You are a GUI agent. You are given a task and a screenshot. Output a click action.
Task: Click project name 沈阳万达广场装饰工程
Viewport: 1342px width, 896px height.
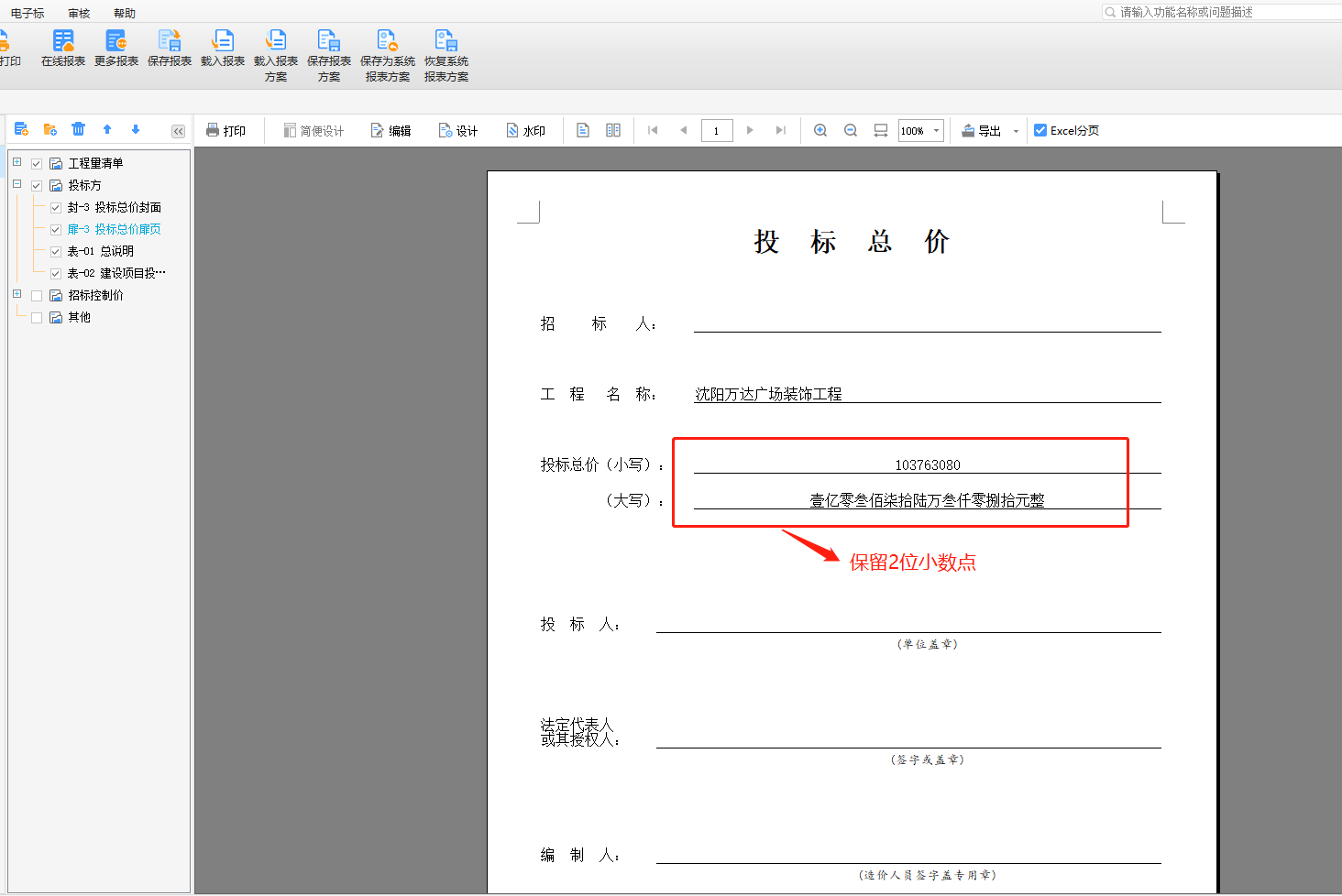[768, 394]
